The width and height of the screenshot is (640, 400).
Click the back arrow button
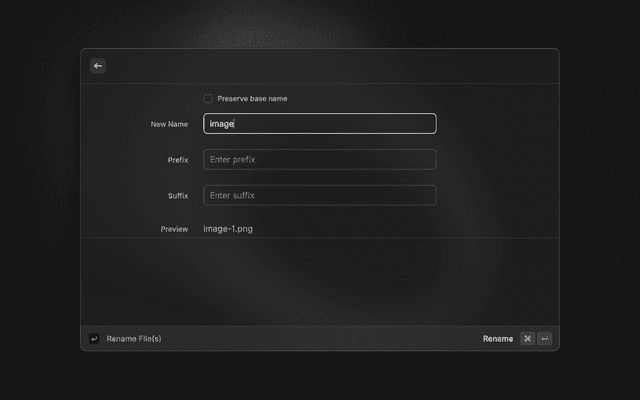(98, 66)
